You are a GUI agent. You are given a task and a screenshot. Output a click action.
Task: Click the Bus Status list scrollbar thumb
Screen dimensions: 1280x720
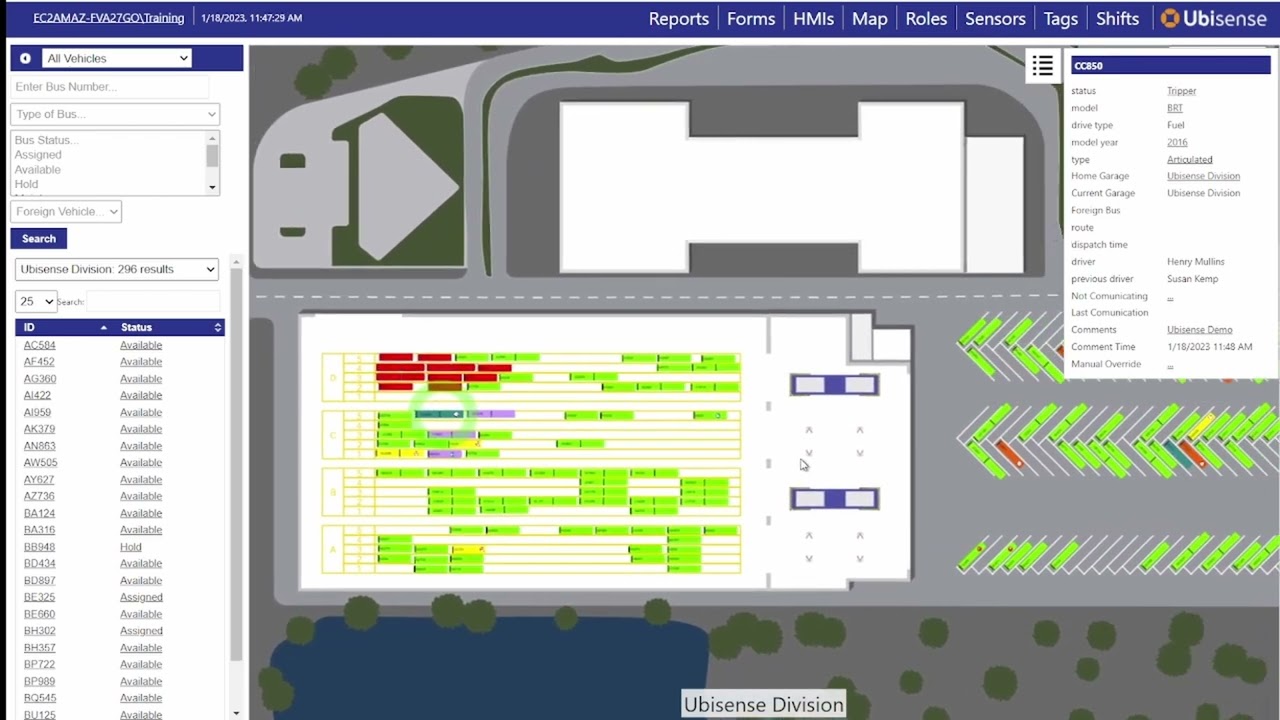tap(212, 156)
